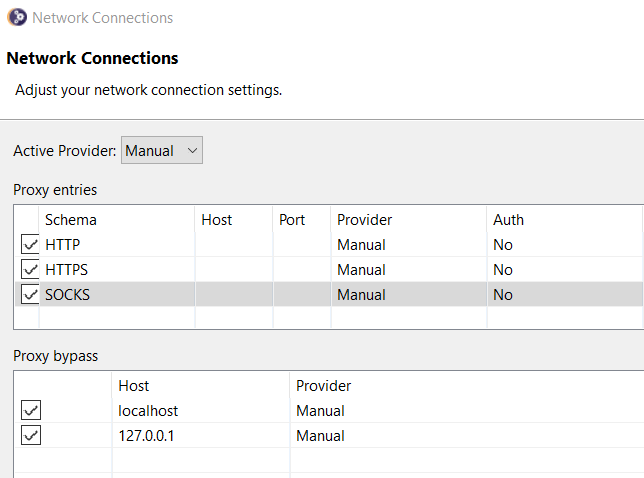Viewport: 644px width, 478px height.
Task: Toggle the 127.0.0.1 bypass checkbox
Action: coord(31,435)
